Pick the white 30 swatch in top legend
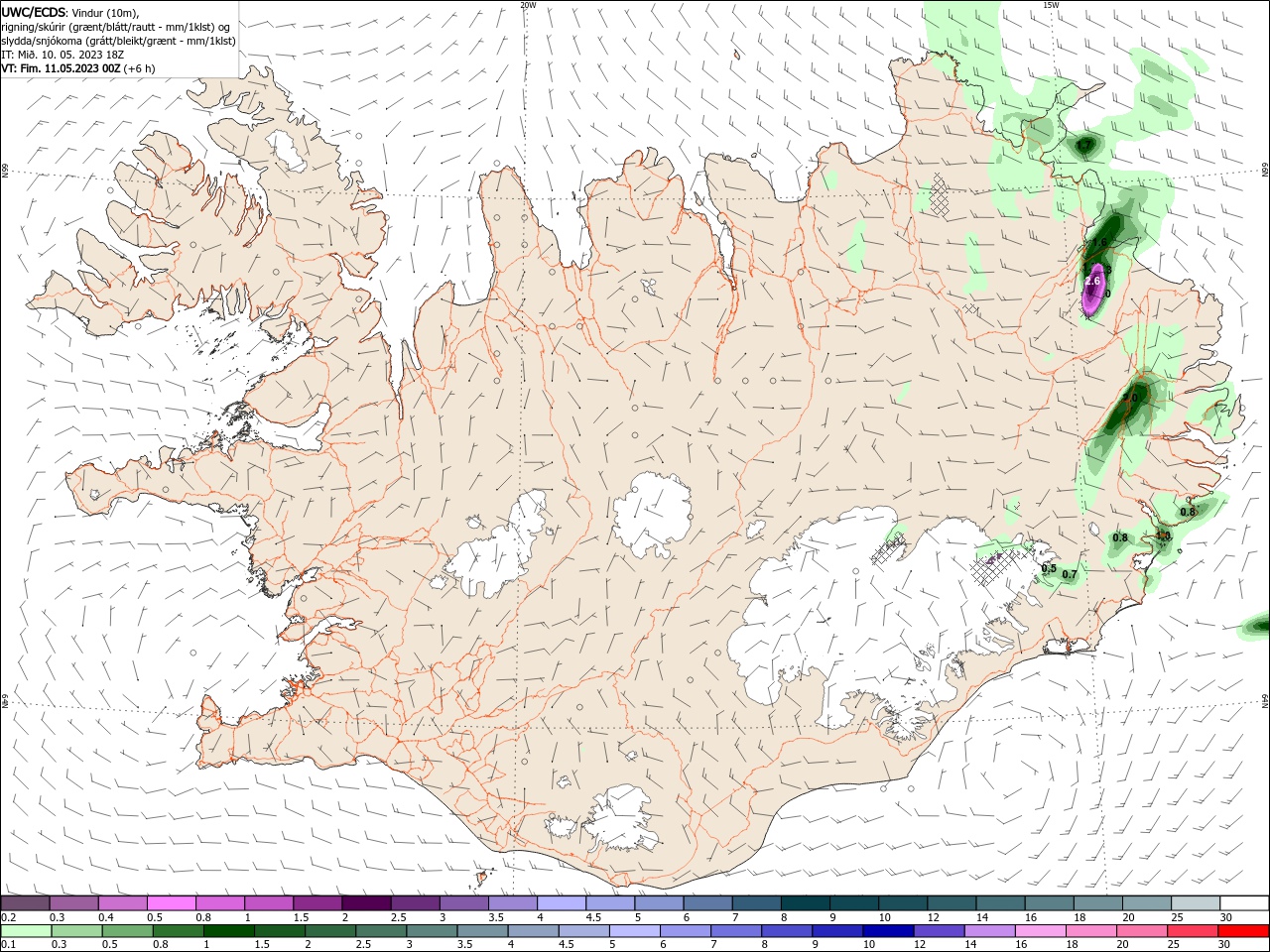 coord(1244,903)
